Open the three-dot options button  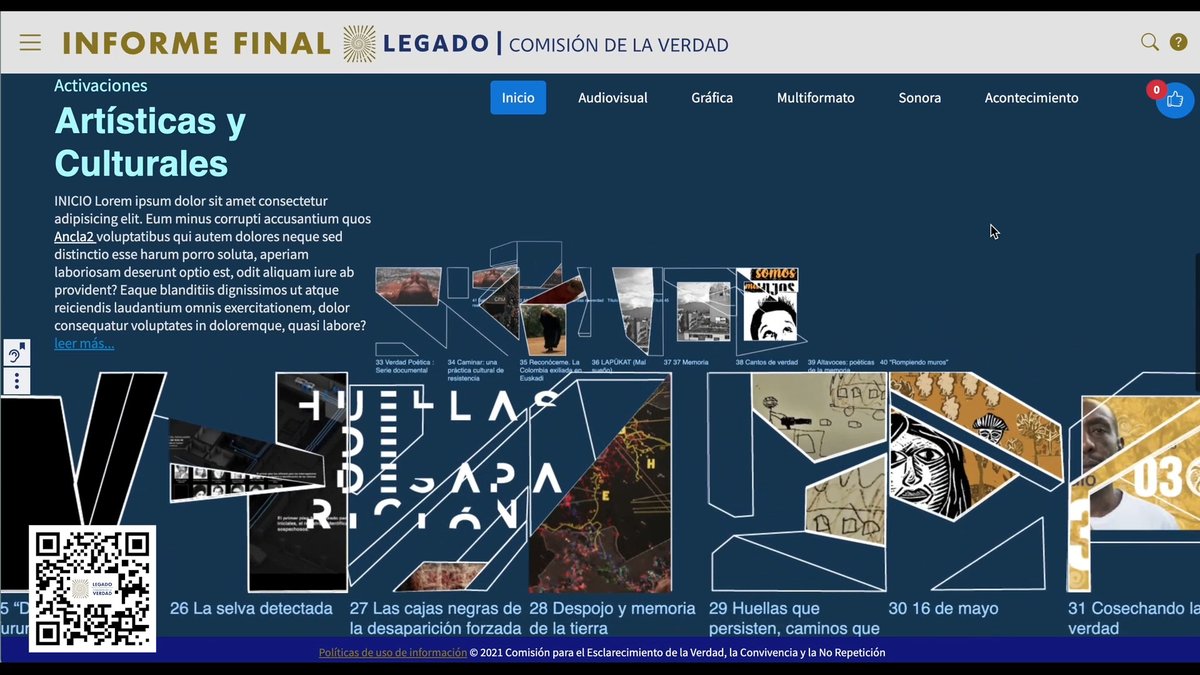(17, 381)
